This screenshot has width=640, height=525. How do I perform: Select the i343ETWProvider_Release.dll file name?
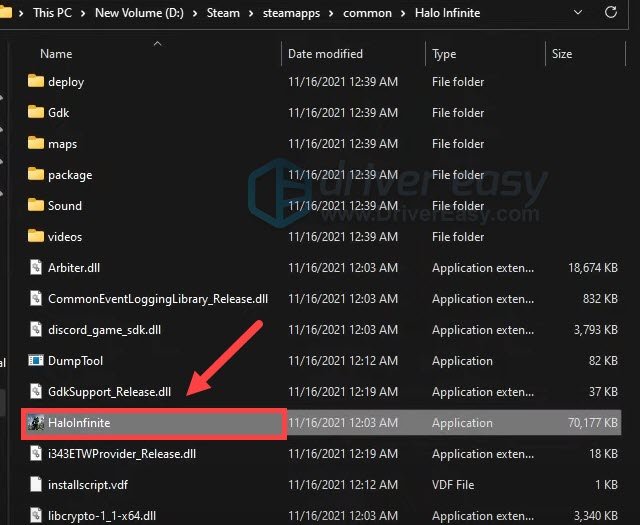tap(122, 454)
